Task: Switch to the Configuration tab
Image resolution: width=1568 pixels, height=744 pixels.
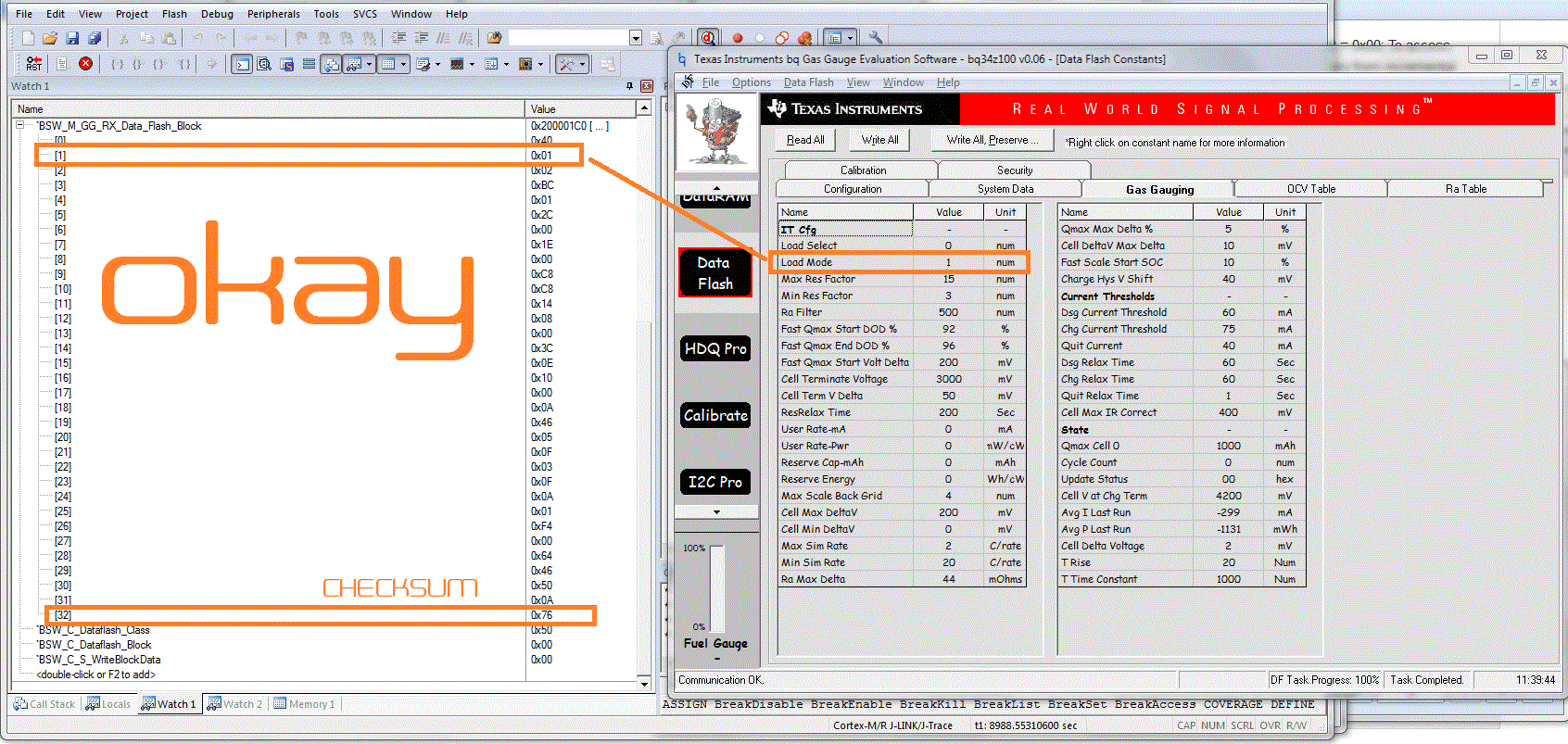Action: [853, 189]
